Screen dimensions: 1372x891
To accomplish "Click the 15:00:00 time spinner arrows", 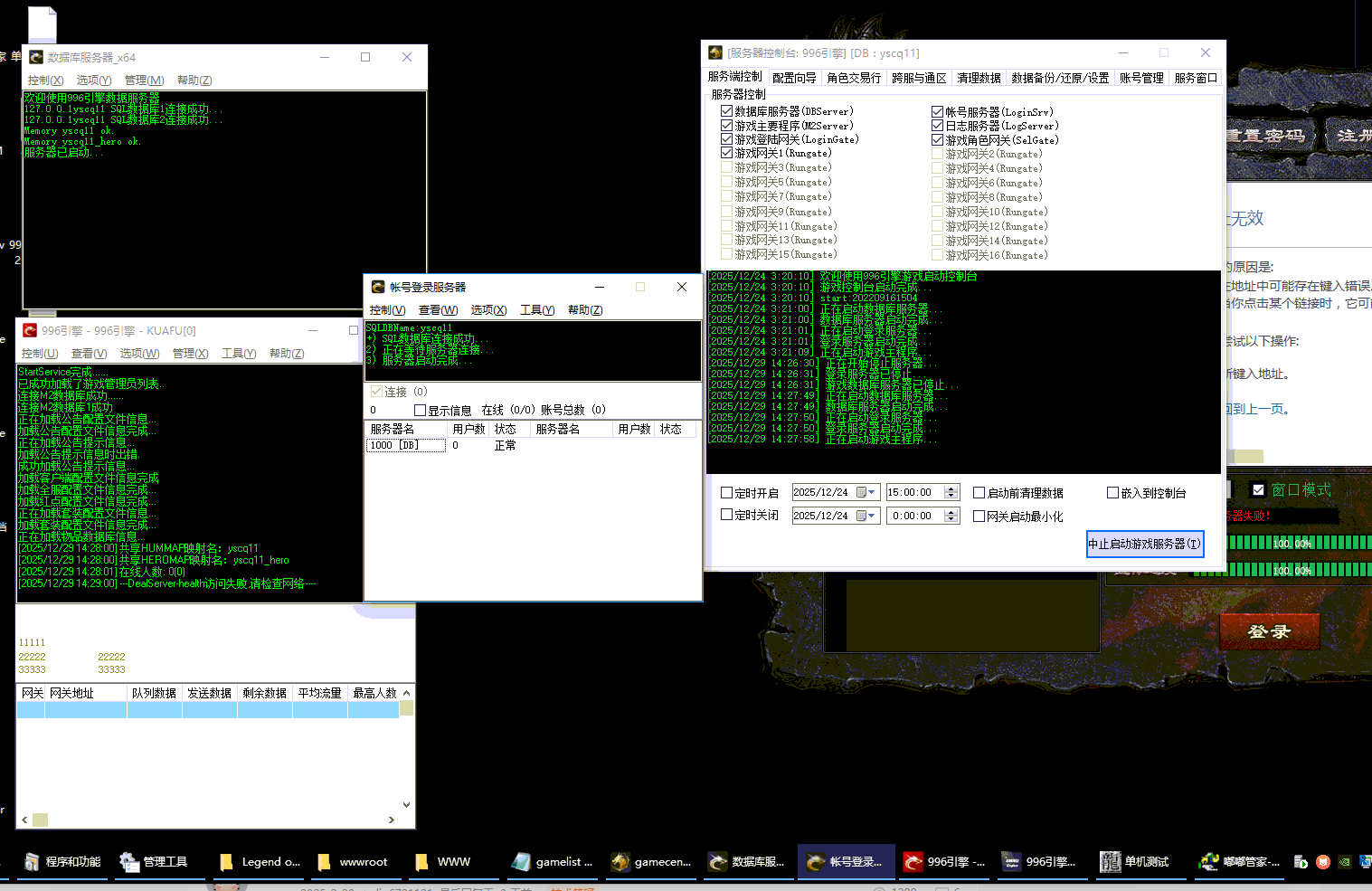I will pos(951,492).
